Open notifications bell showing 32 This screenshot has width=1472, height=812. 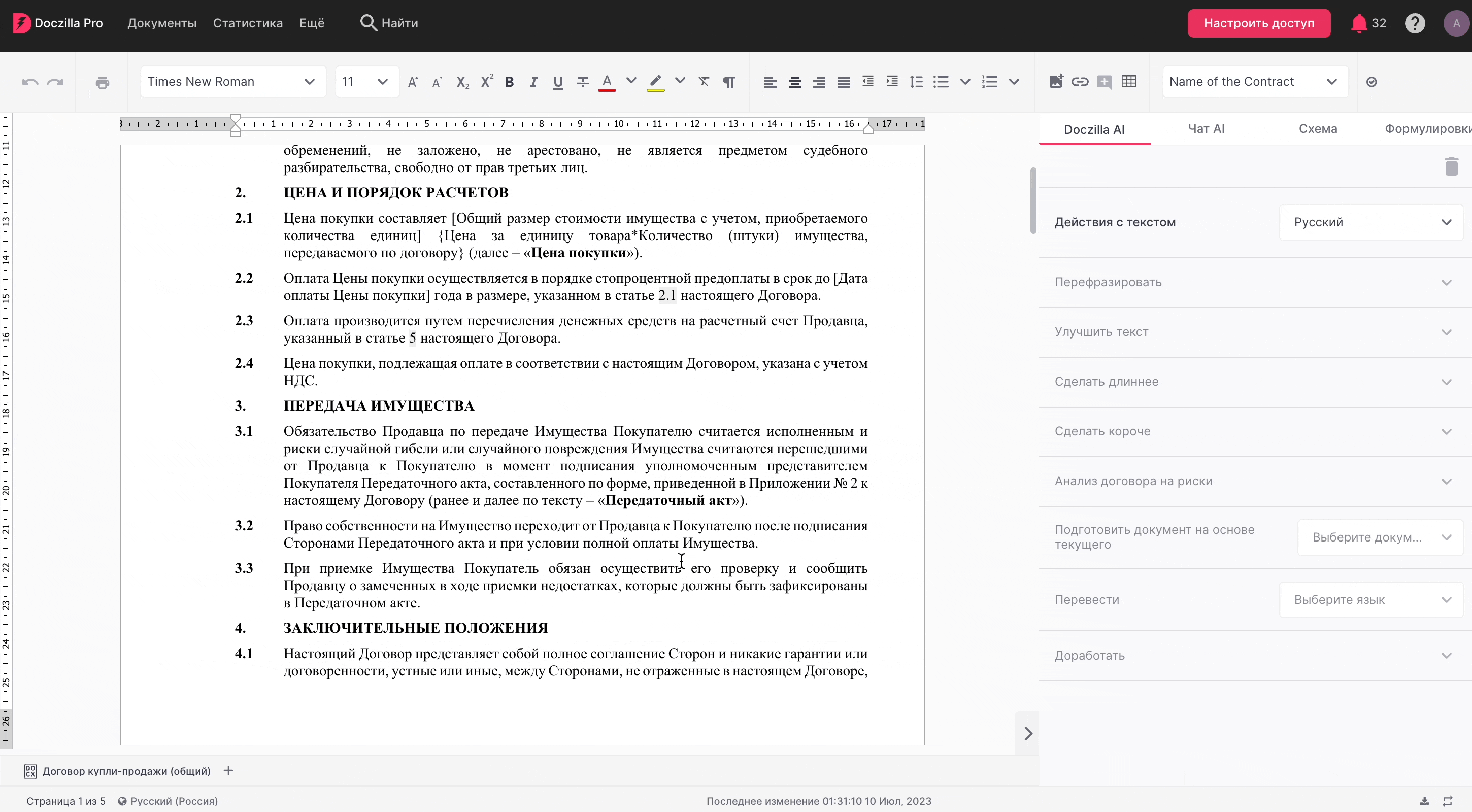[1368, 23]
